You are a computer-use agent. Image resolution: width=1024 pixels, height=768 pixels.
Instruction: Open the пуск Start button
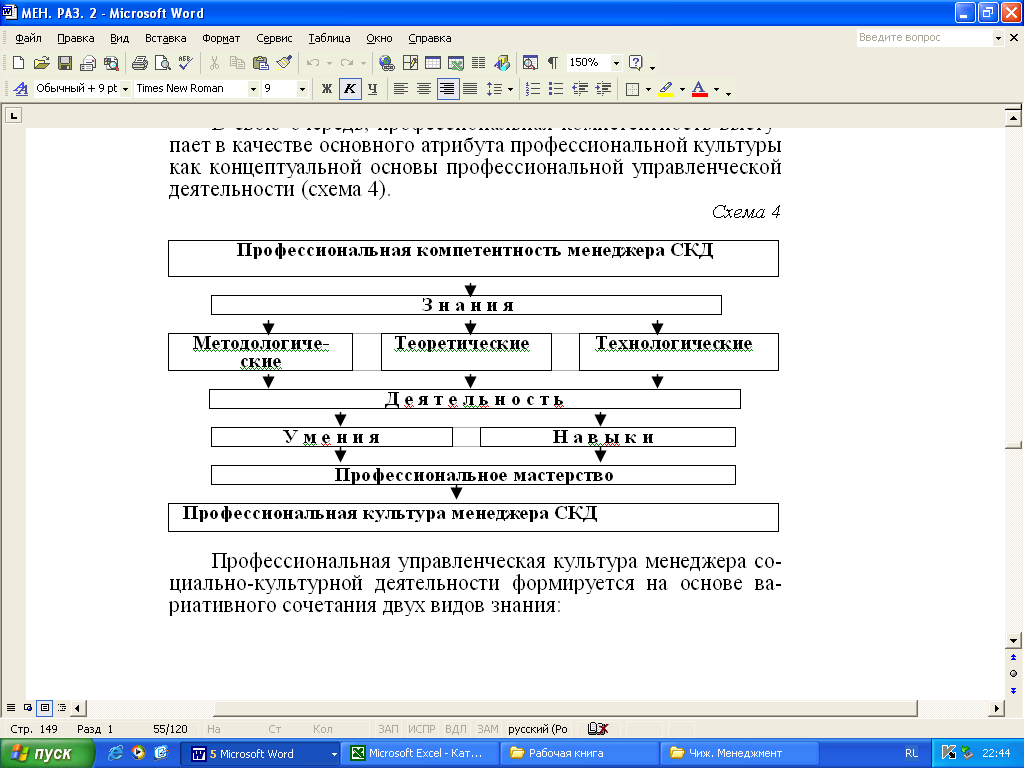tap(46, 754)
